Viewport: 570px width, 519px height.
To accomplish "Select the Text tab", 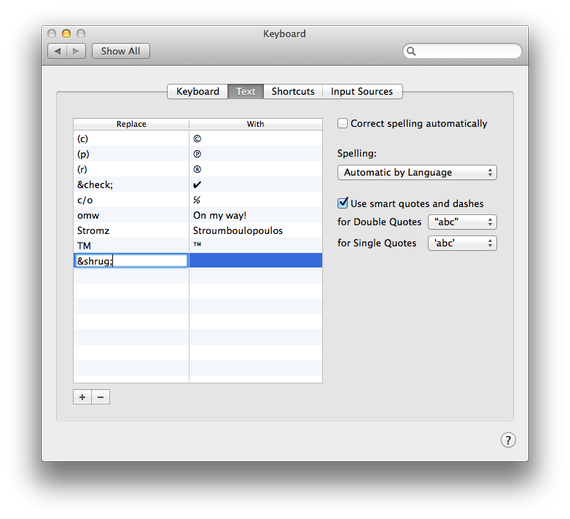I will 246,91.
